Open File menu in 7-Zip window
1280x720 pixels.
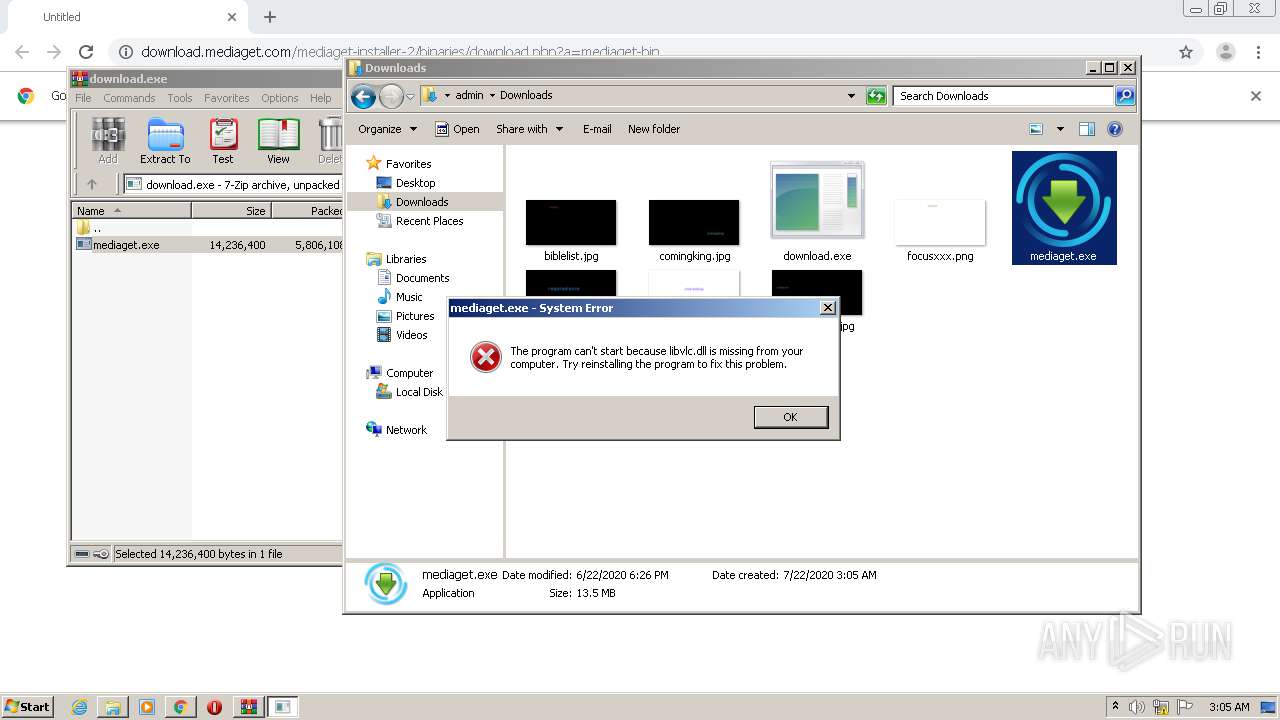pos(83,98)
